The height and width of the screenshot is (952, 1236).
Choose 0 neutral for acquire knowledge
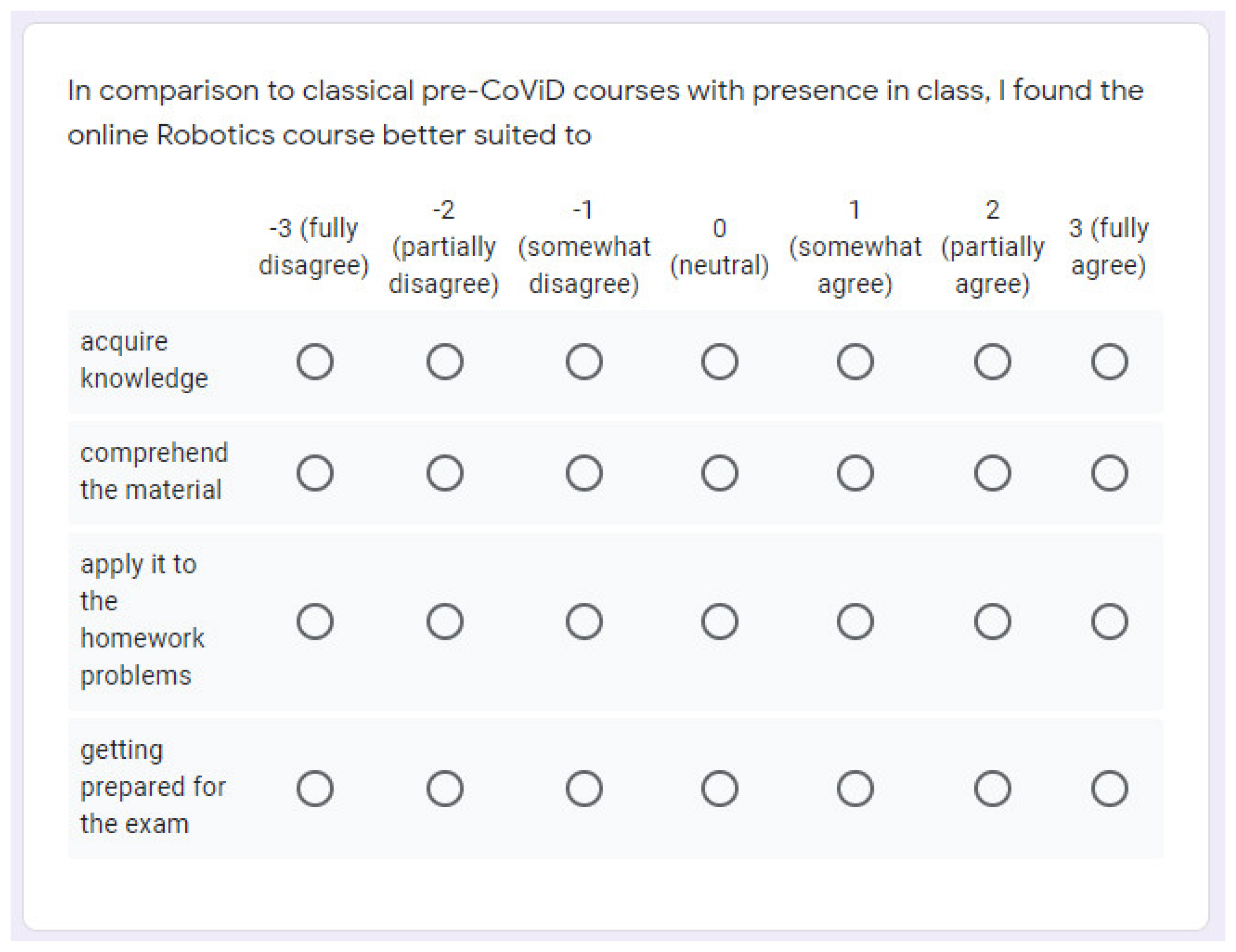[x=719, y=361]
